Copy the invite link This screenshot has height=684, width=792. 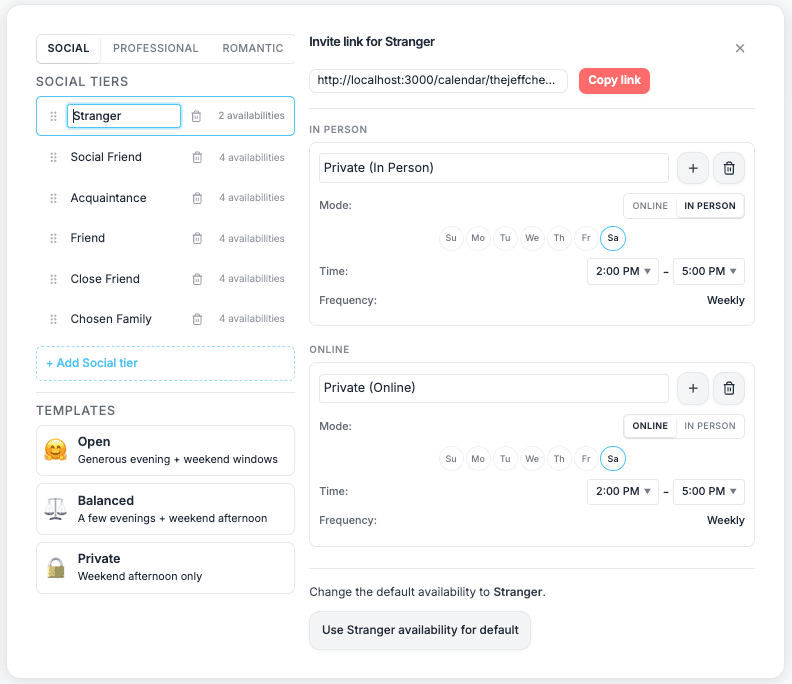614,81
